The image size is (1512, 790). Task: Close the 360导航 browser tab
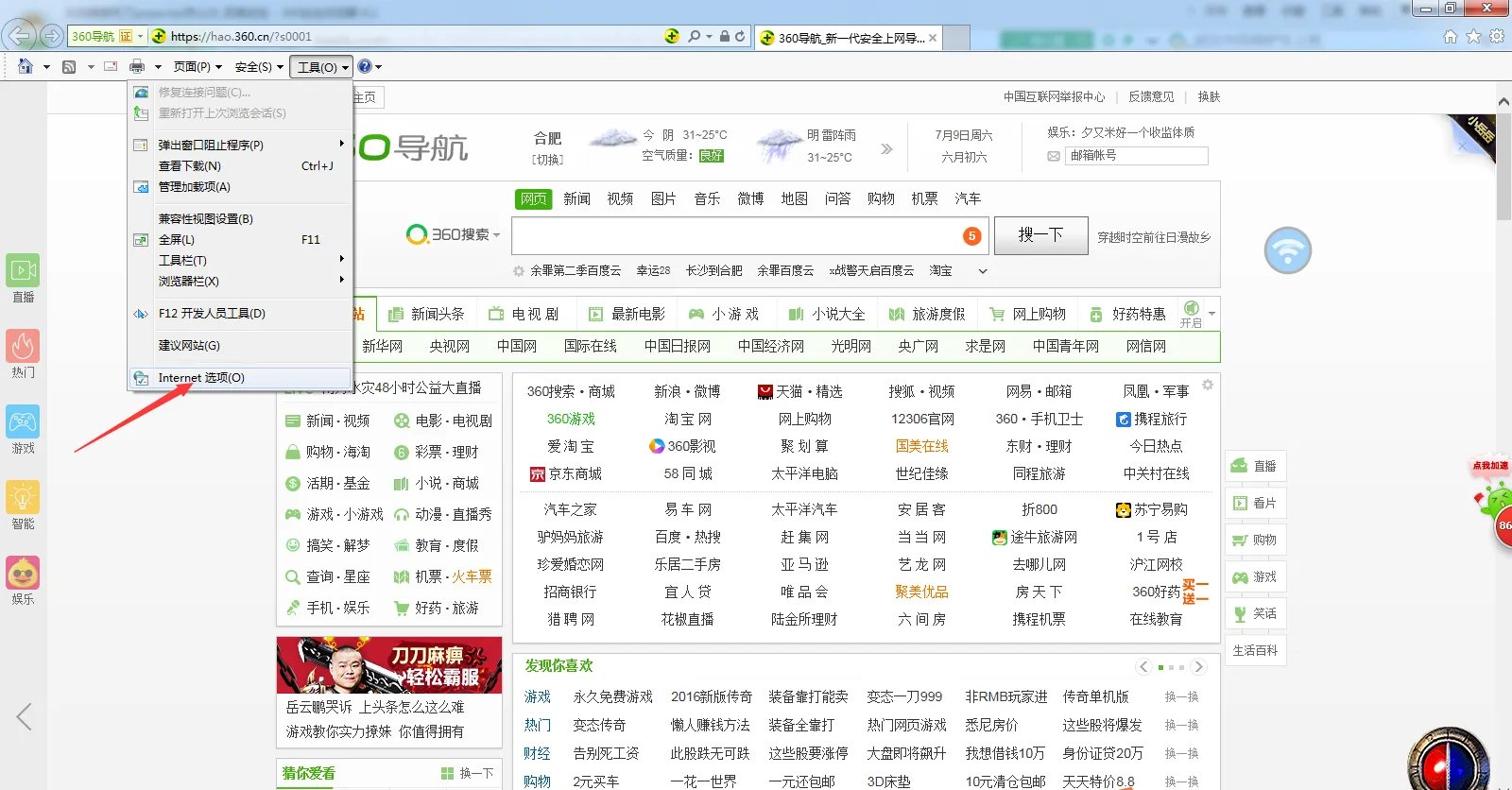[x=933, y=38]
